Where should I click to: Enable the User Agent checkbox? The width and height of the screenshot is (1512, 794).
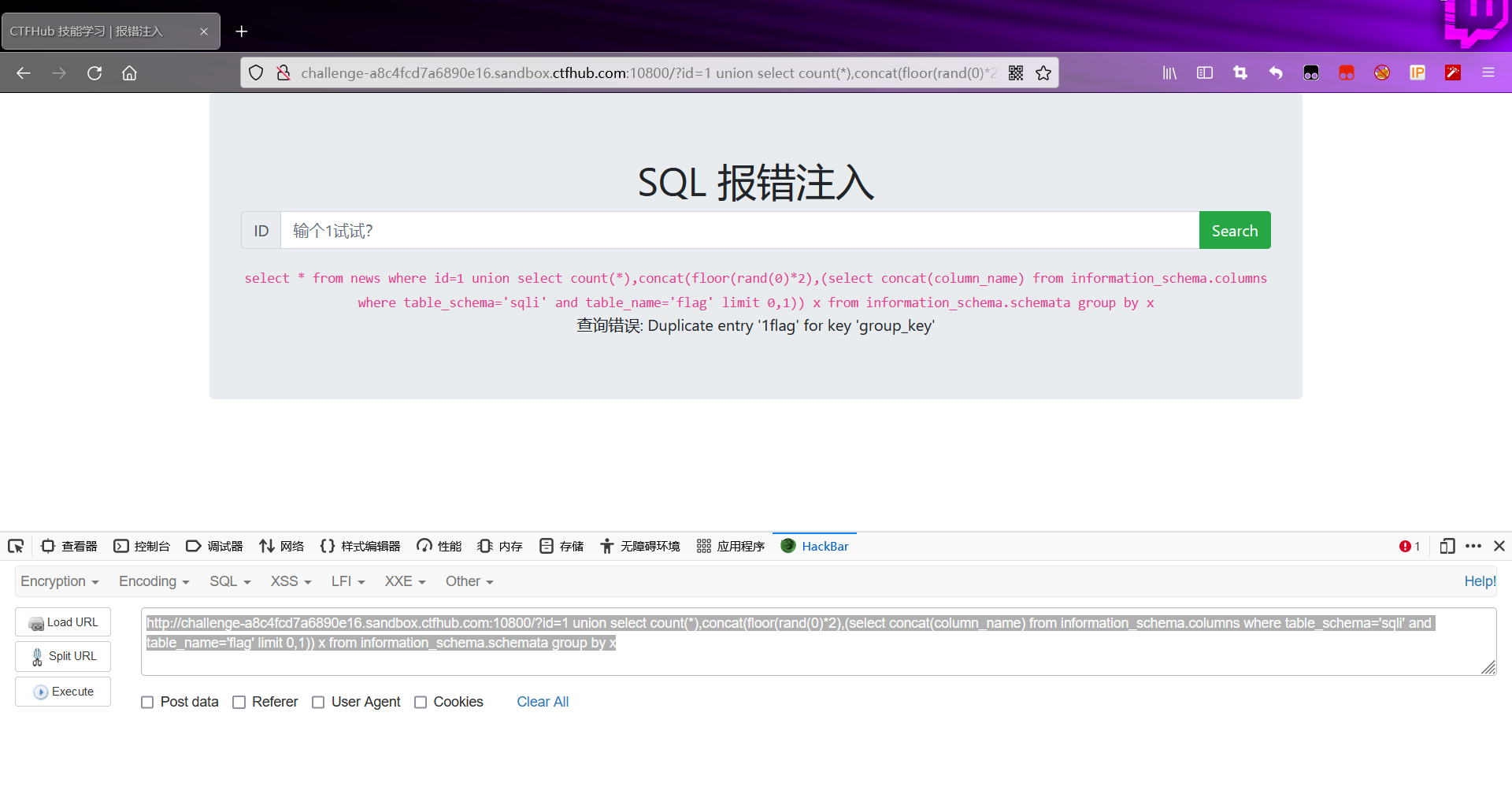click(318, 703)
